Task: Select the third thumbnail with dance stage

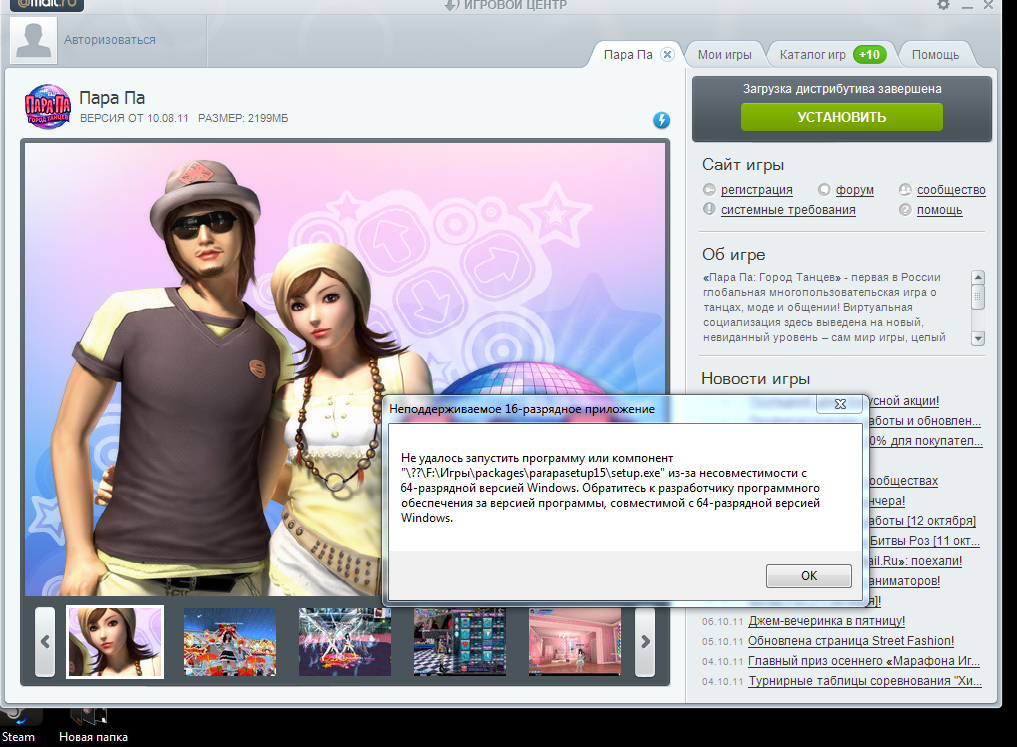Action: click(344, 642)
